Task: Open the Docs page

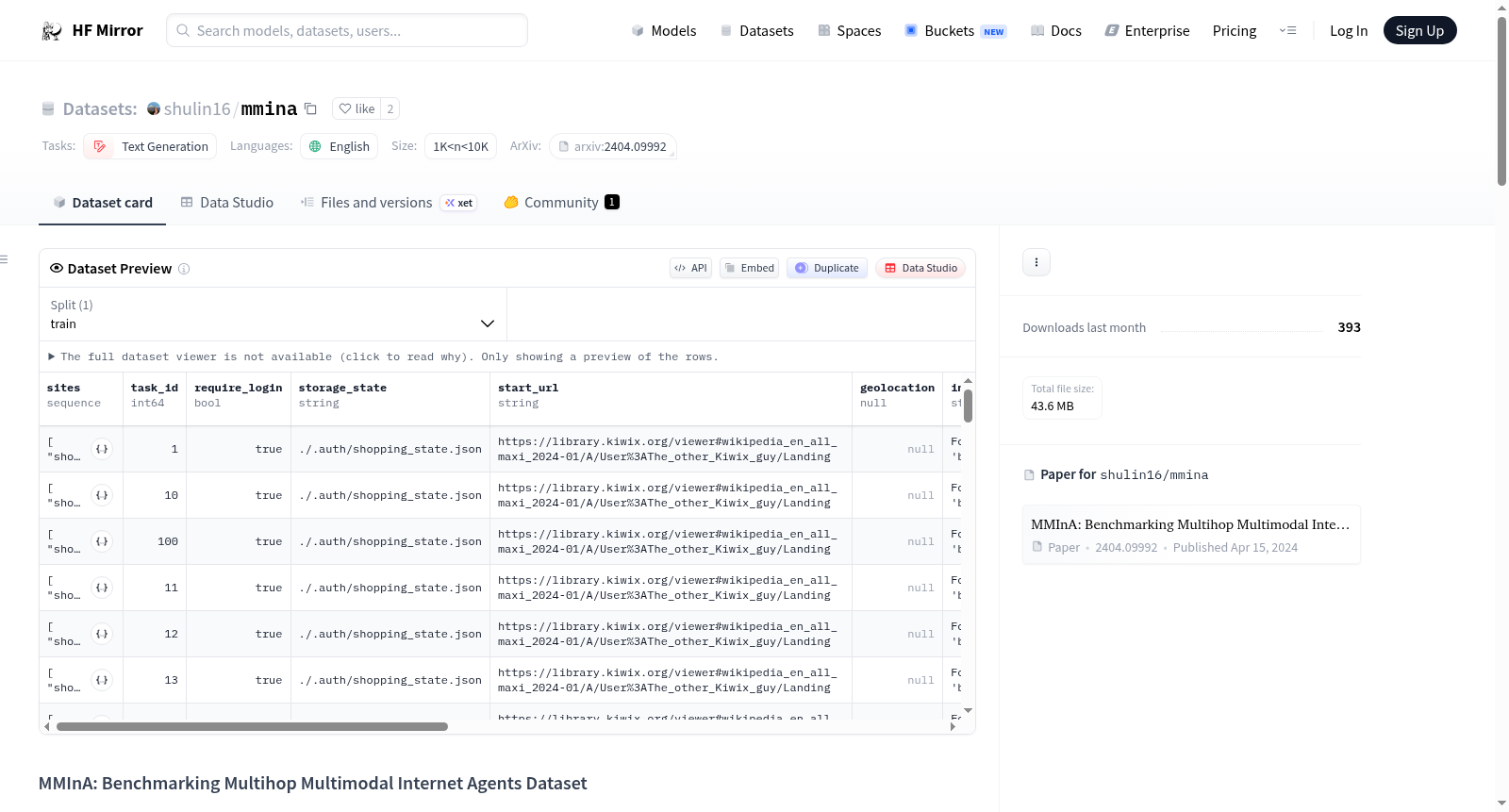Action: click(x=1055, y=30)
